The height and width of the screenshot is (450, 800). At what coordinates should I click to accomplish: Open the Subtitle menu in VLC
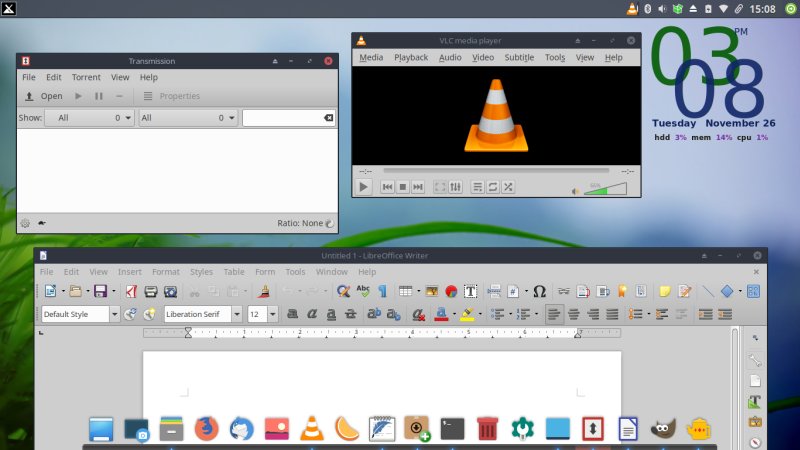click(x=519, y=57)
